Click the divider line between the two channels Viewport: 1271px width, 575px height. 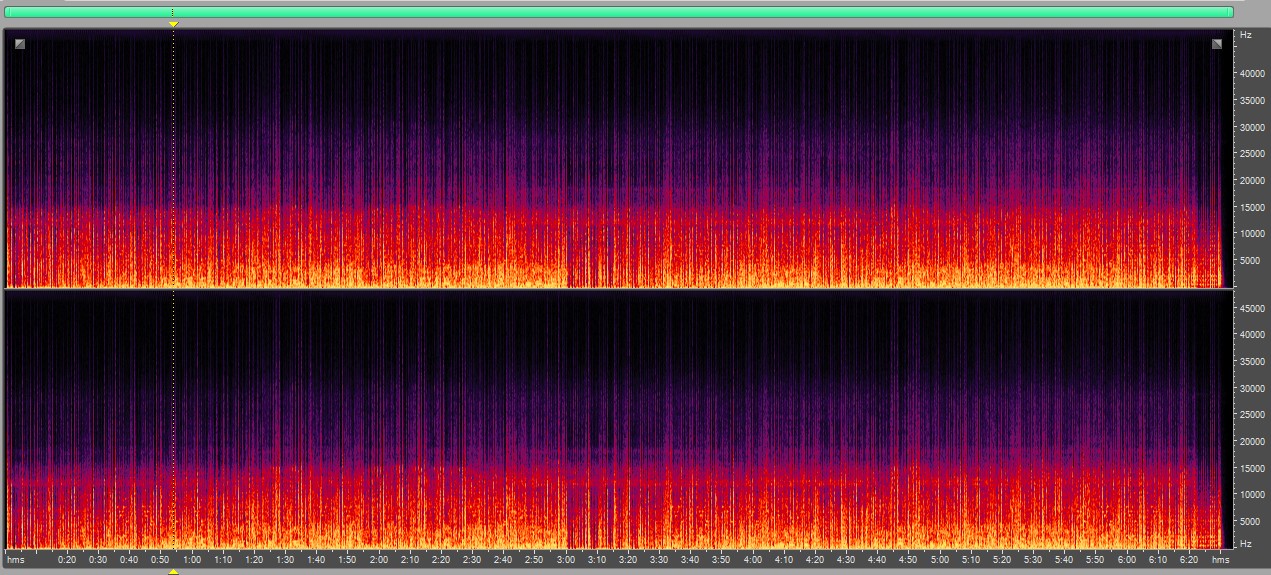point(618,289)
